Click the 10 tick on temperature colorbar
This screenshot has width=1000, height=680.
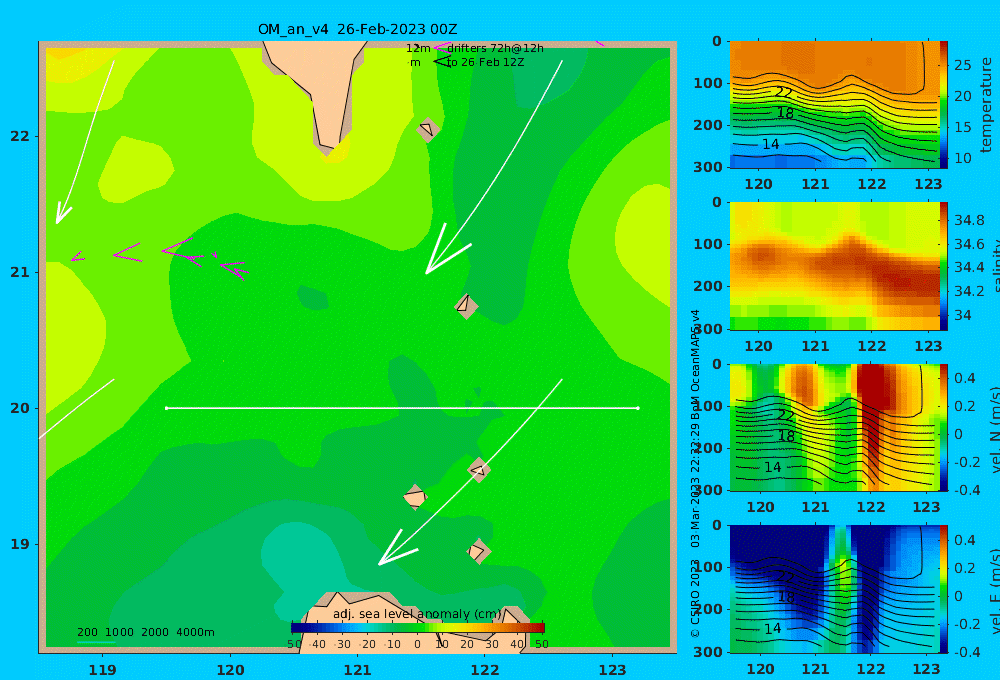pyautogui.click(x=962, y=158)
